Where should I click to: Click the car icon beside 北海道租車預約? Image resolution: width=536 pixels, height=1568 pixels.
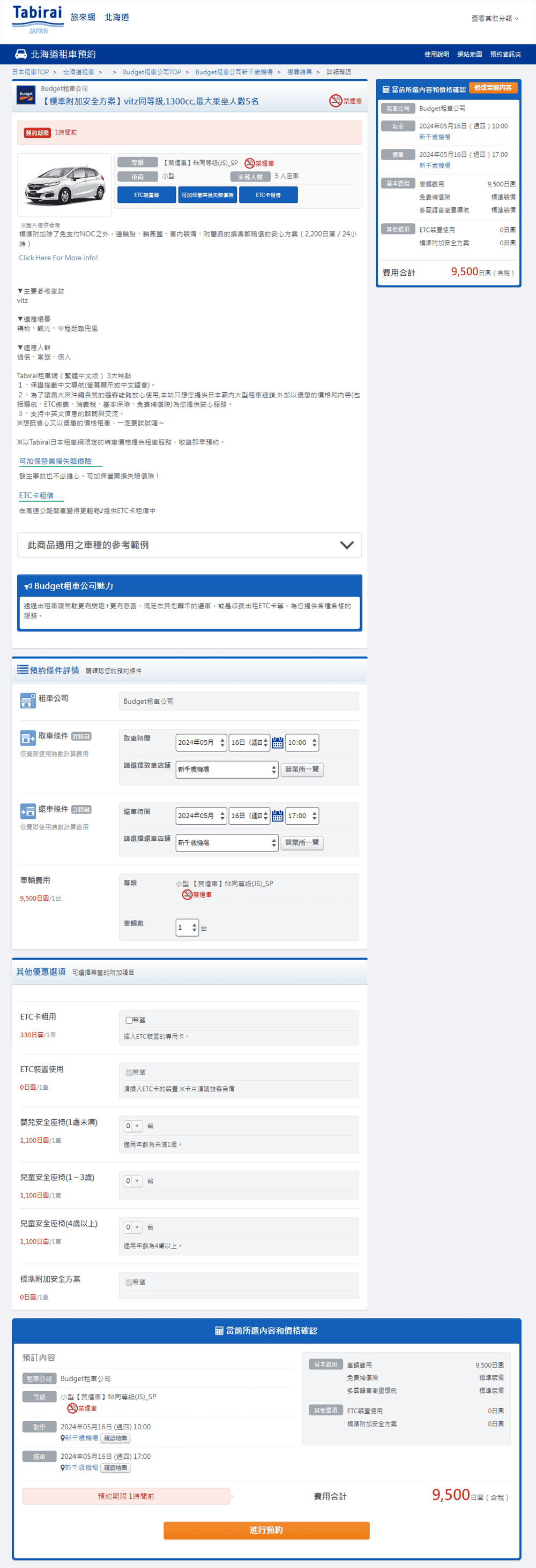[x=21, y=54]
